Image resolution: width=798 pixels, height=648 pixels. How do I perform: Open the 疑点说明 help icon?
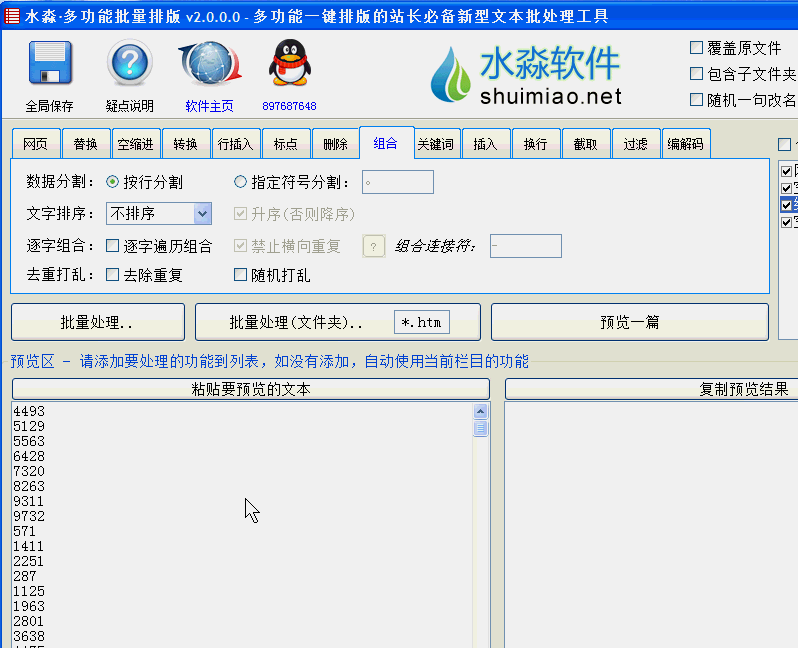(129, 66)
